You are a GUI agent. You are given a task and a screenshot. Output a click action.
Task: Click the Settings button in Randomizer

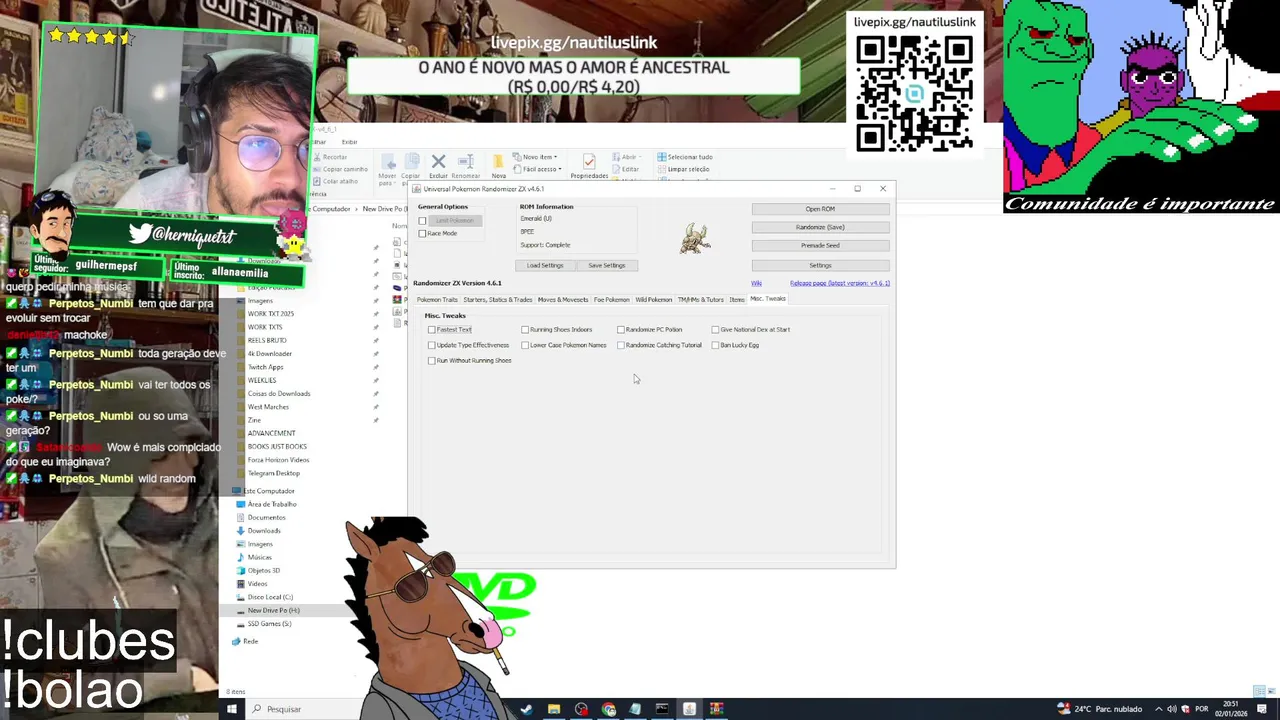pyautogui.click(x=820, y=265)
